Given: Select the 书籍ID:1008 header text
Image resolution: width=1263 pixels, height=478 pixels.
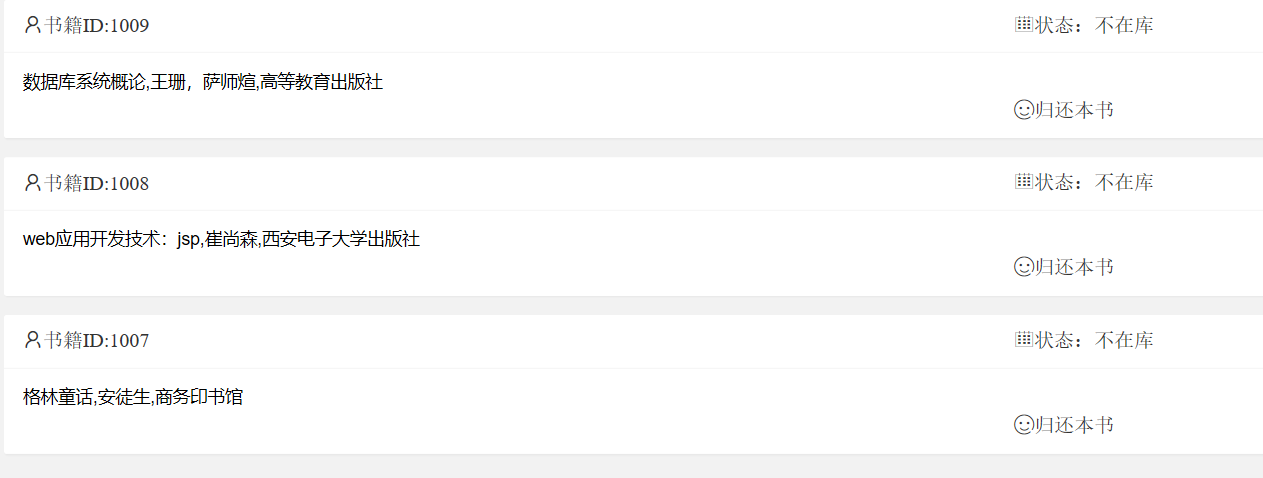Looking at the screenshot, I should (96, 183).
